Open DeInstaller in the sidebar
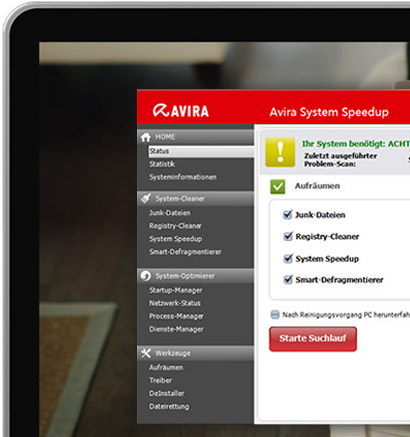Screen dimensions: 410x437 tap(167, 393)
